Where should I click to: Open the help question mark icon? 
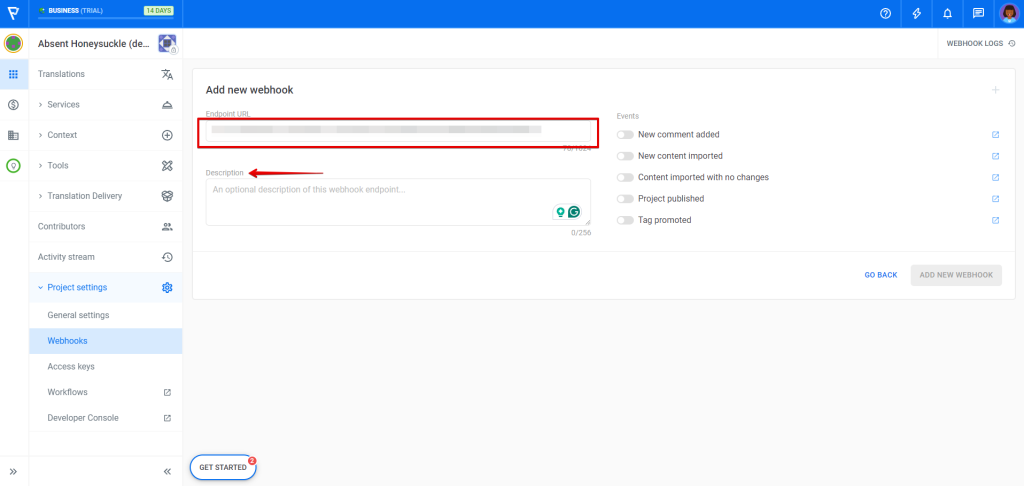(885, 14)
